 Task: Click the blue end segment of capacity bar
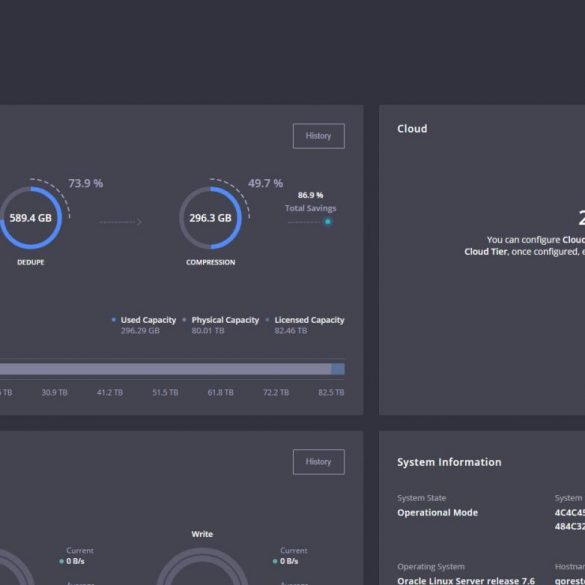coord(338,369)
